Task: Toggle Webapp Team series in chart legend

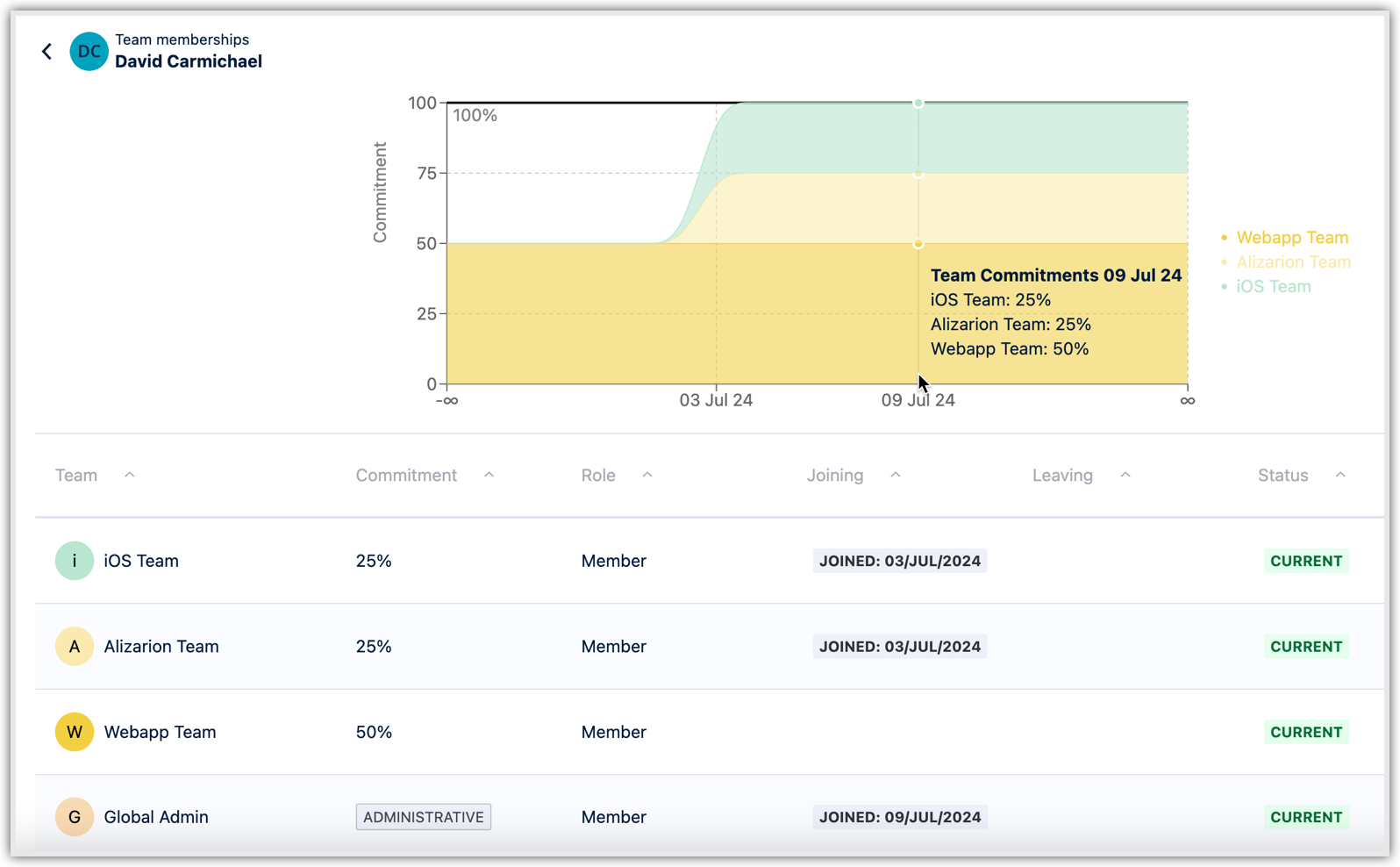Action: [x=1291, y=238]
